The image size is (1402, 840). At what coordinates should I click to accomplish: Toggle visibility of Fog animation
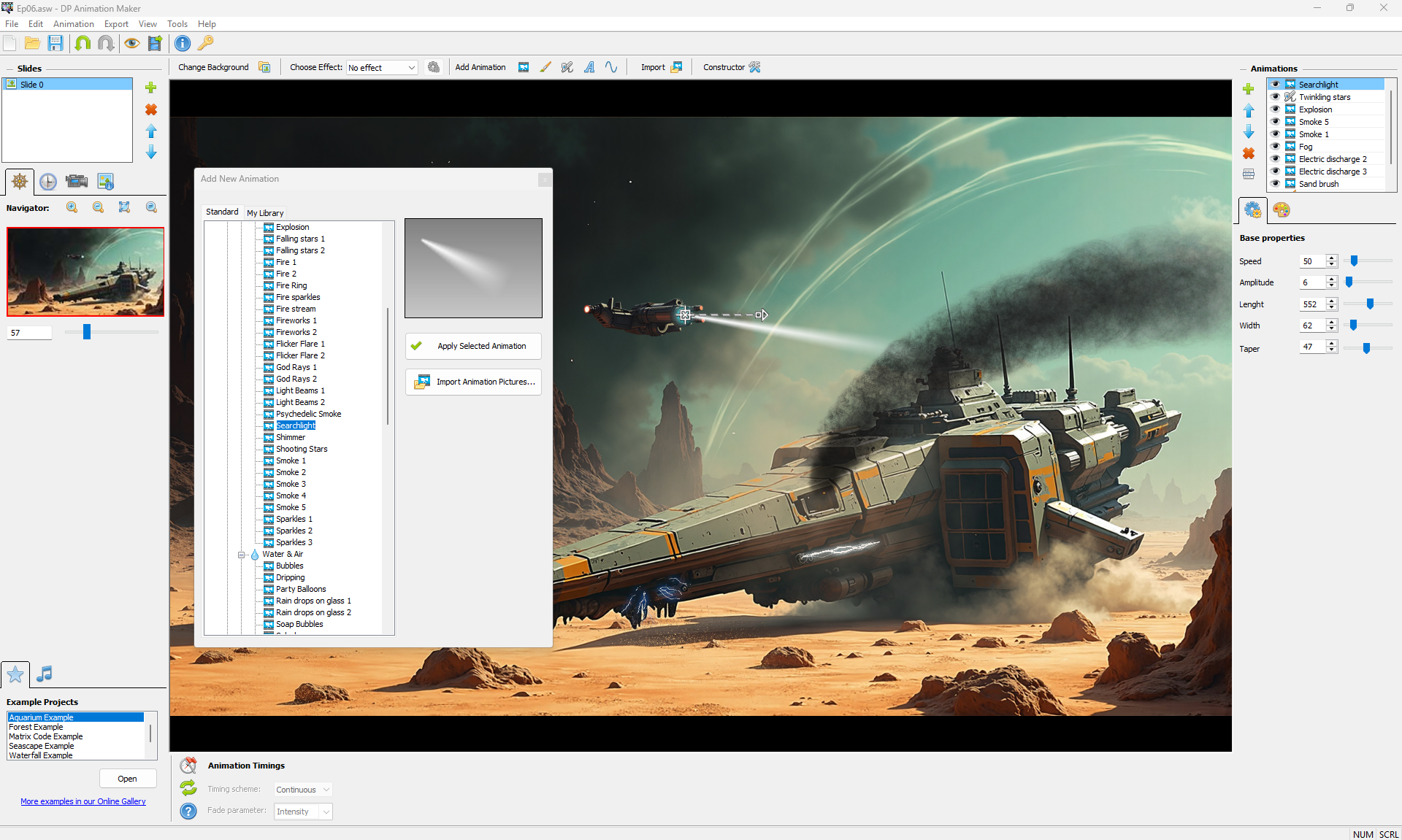click(1276, 147)
